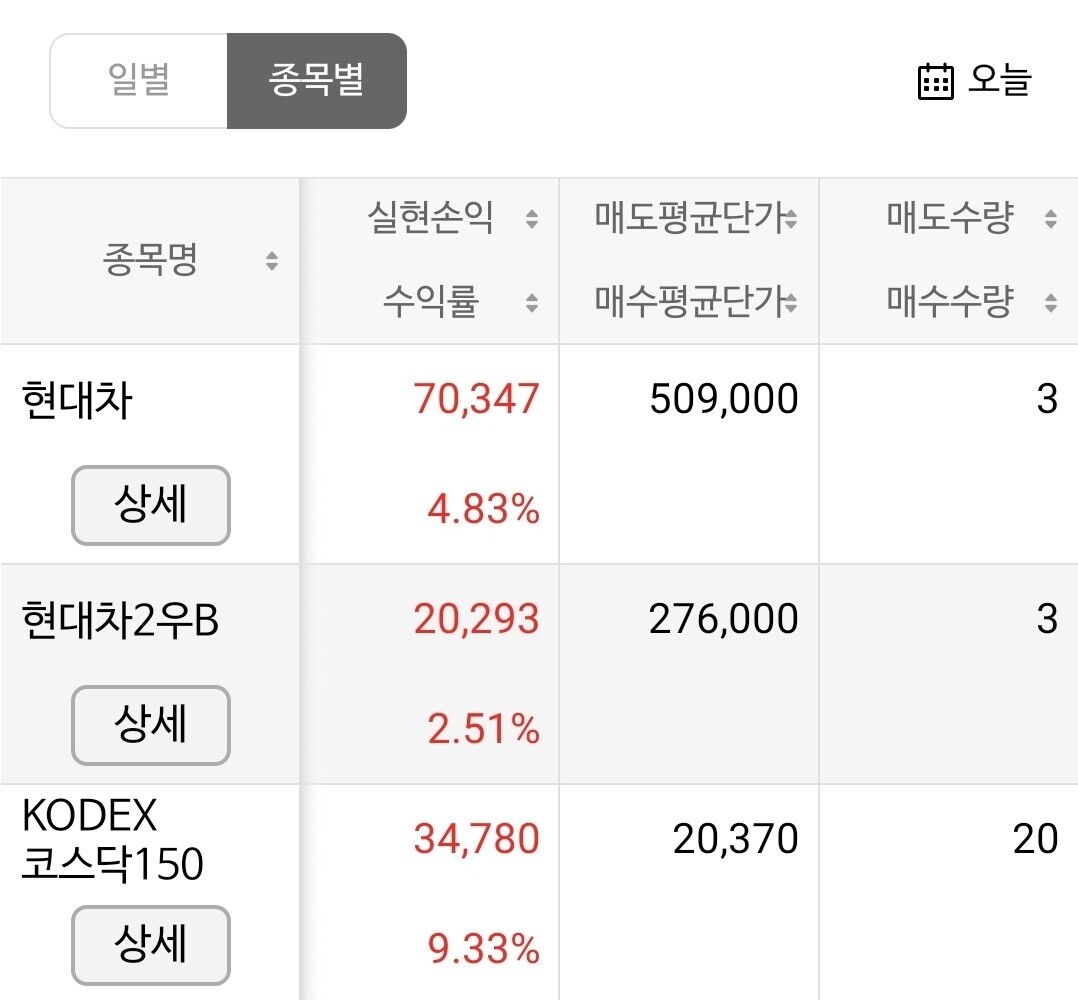Open 상세 for 현대차2우B
Screen dimensions: 1078x1000
pyautogui.click(x=151, y=725)
